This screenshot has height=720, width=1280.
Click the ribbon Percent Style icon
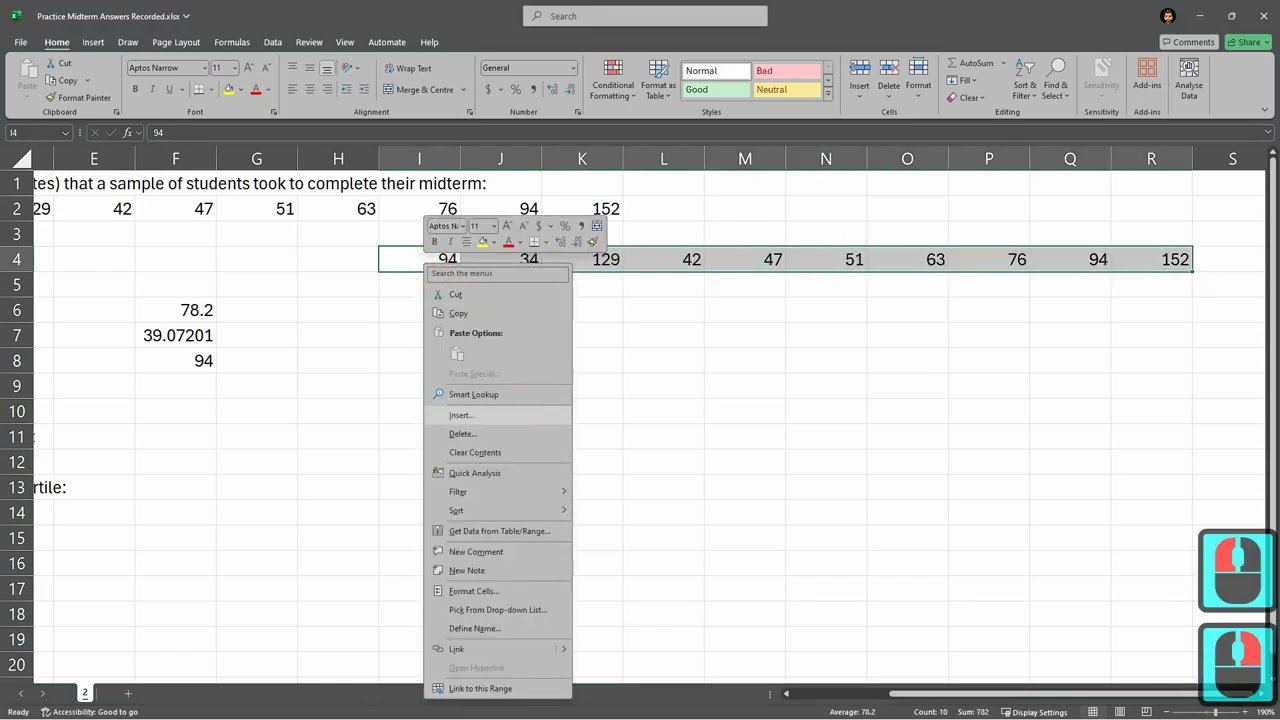[x=516, y=89]
